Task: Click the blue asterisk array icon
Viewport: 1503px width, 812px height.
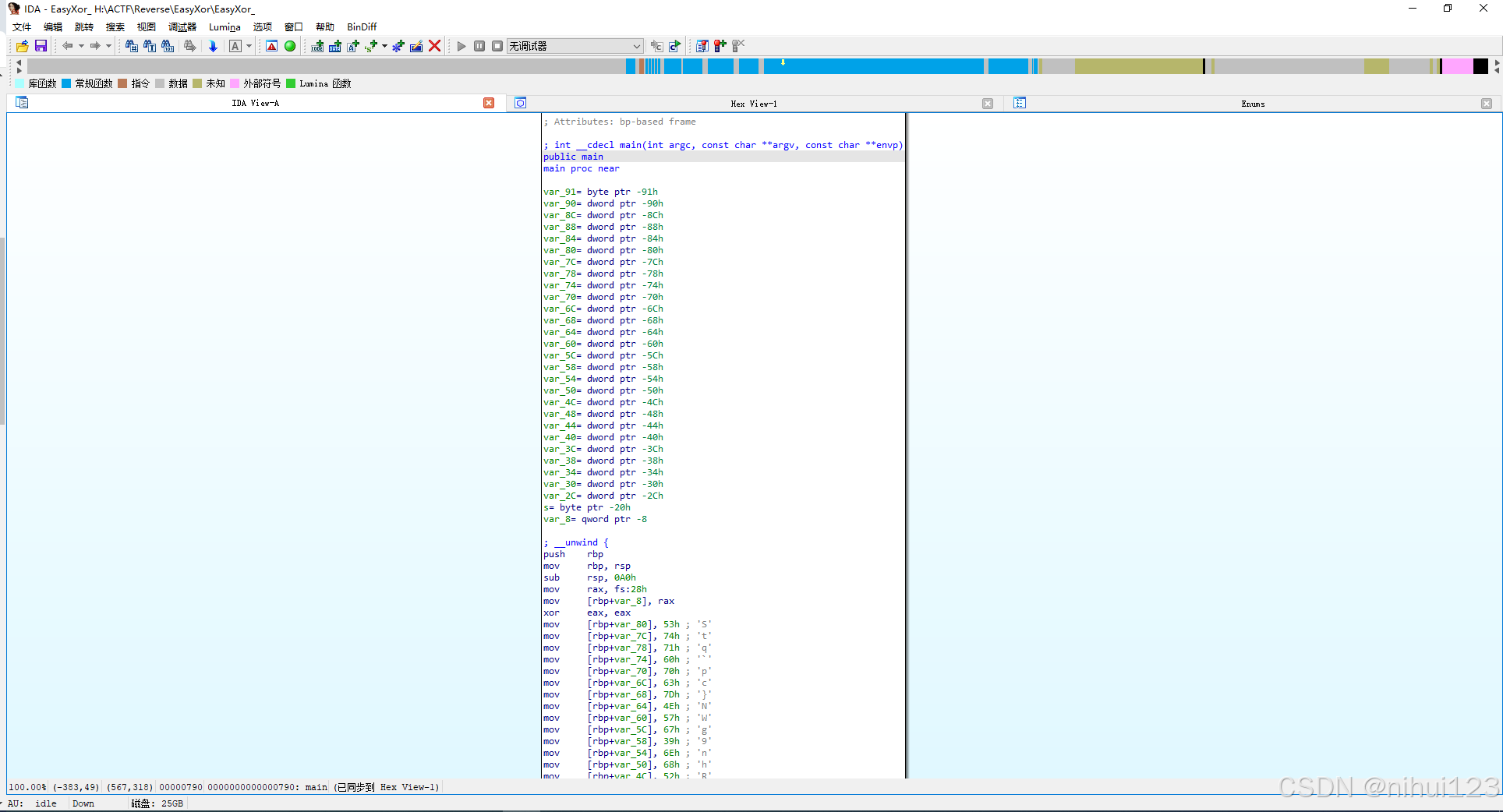Action: pyautogui.click(x=398, y=46)
